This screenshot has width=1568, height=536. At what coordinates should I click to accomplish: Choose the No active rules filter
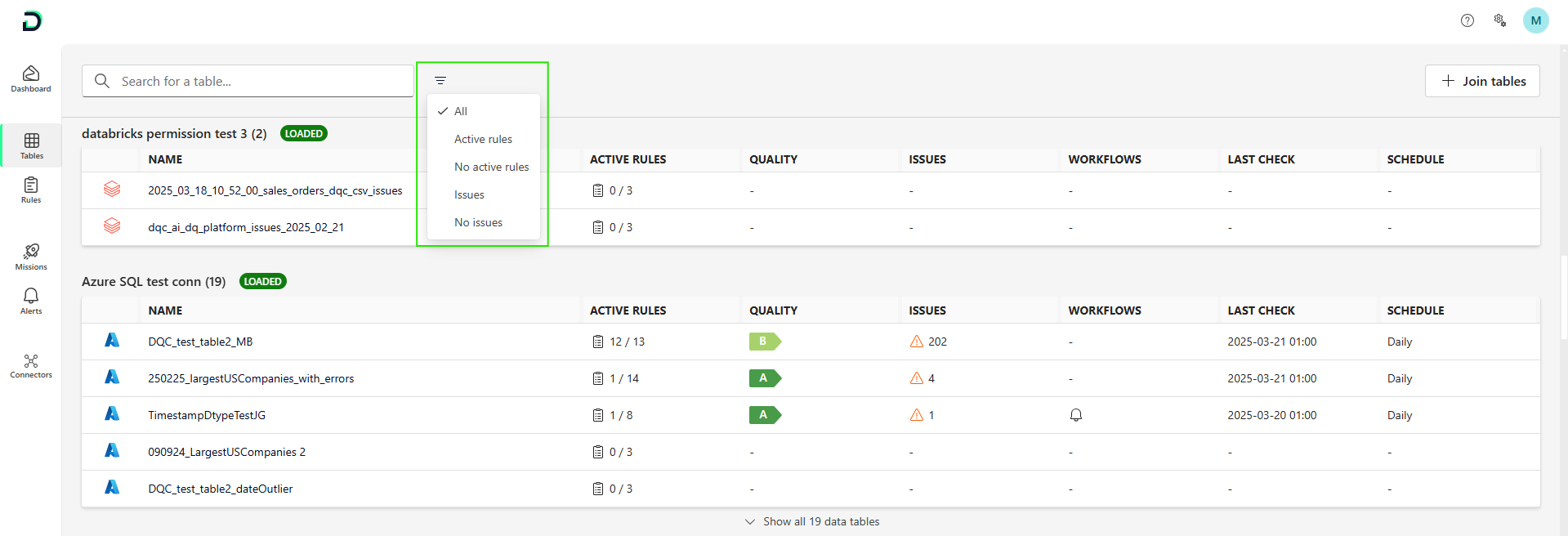[x=491, y=167]
